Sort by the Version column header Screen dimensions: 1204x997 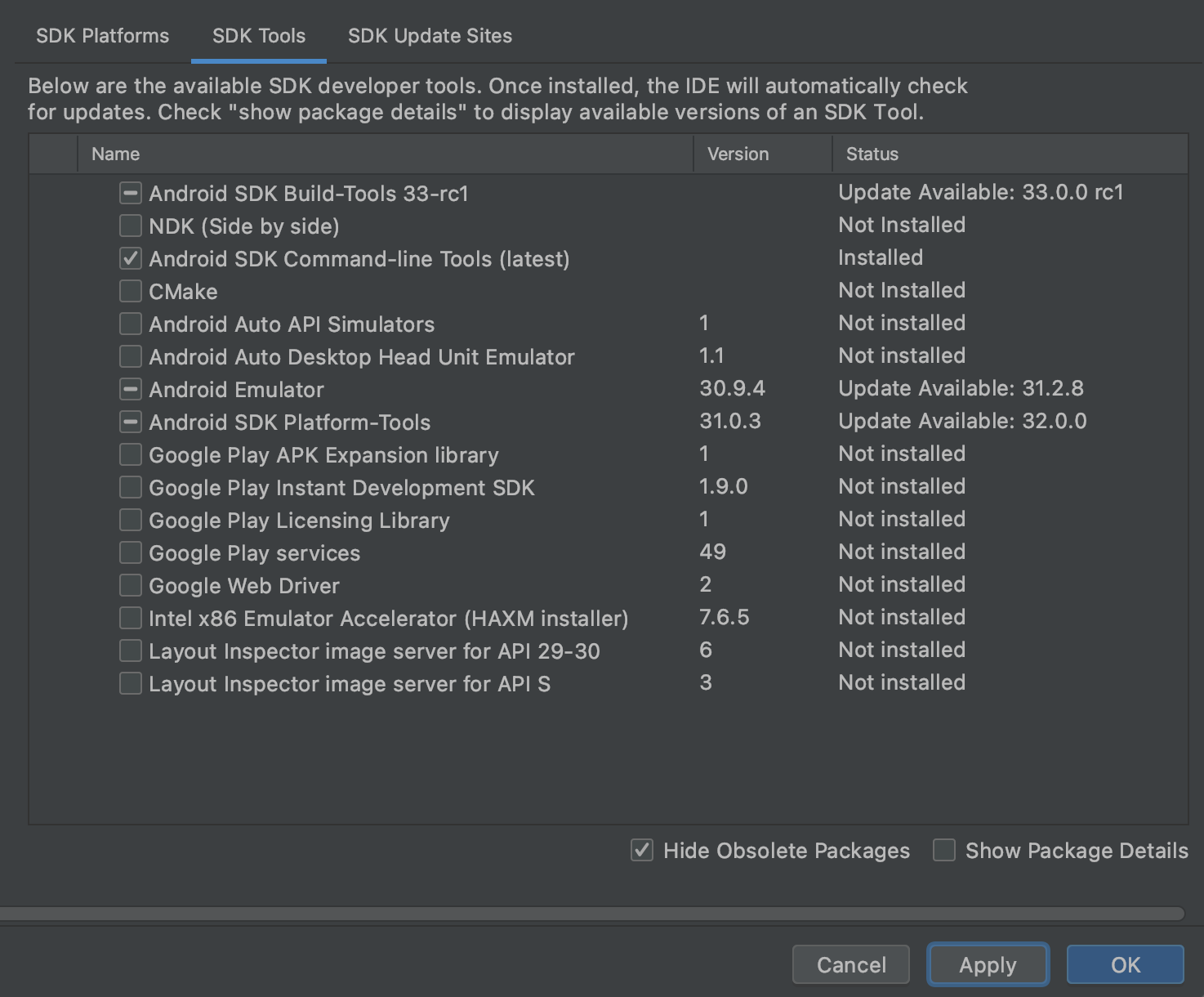[763, 154]
